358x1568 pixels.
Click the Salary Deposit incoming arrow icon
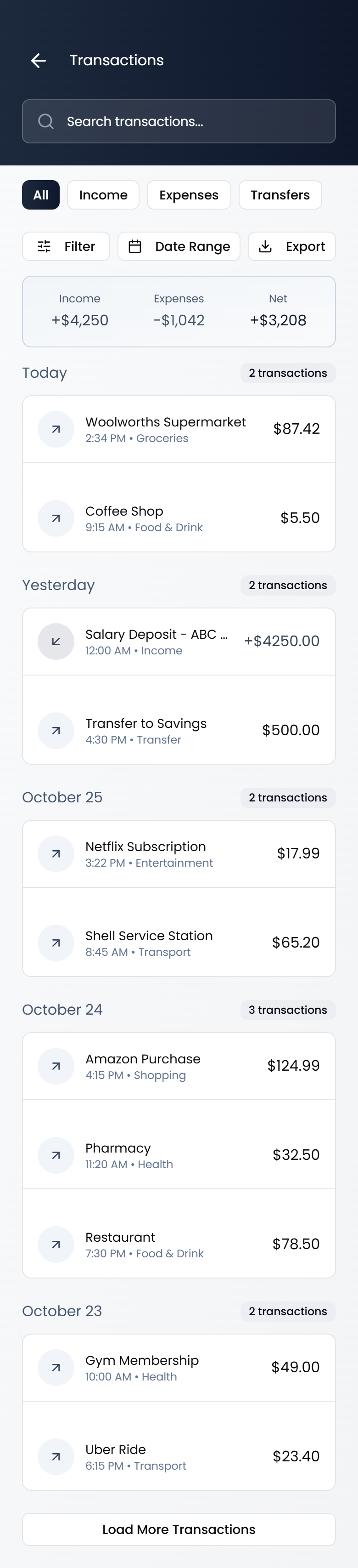pos(56,642)
